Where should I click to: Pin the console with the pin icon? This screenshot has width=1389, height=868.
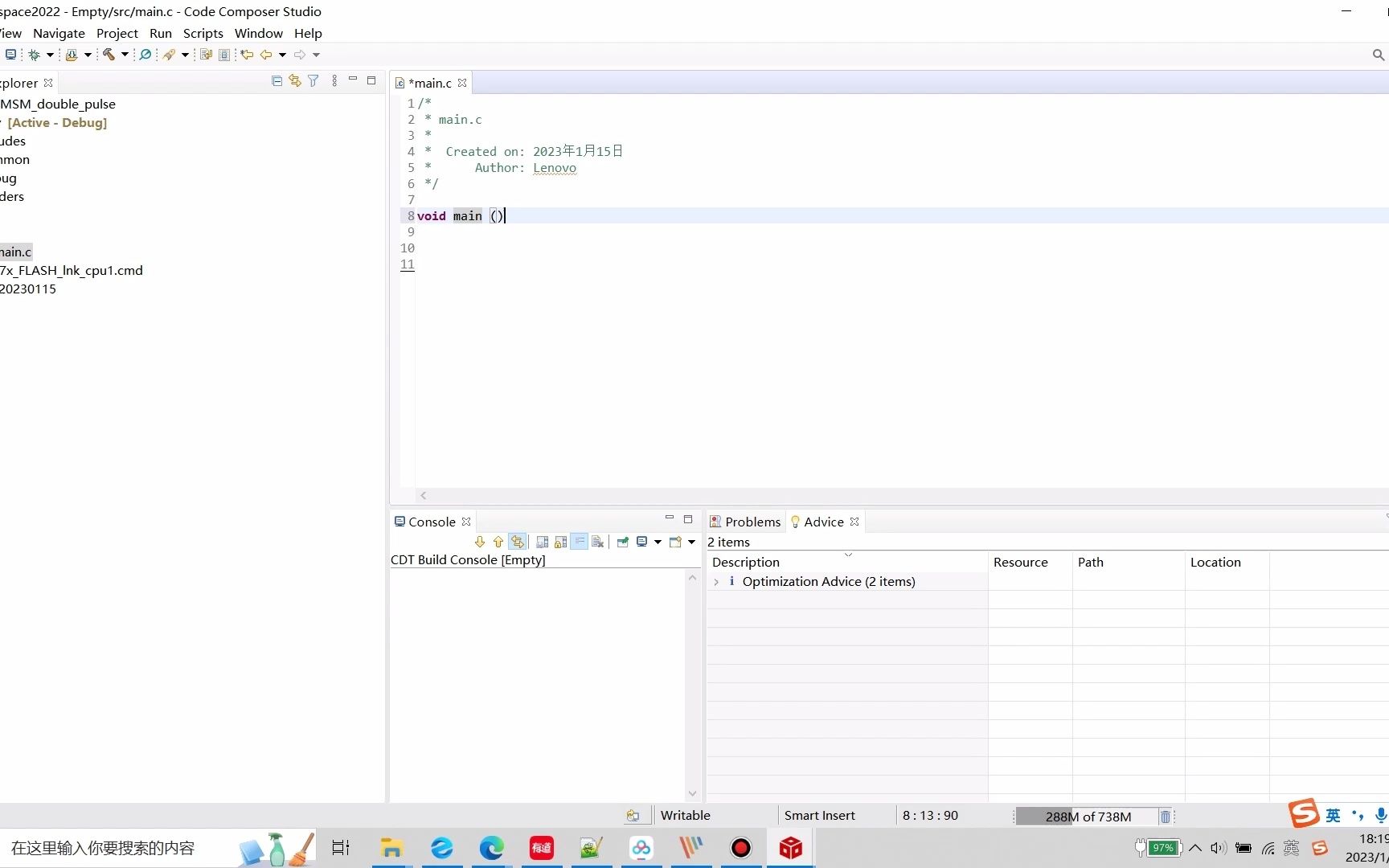623,542
